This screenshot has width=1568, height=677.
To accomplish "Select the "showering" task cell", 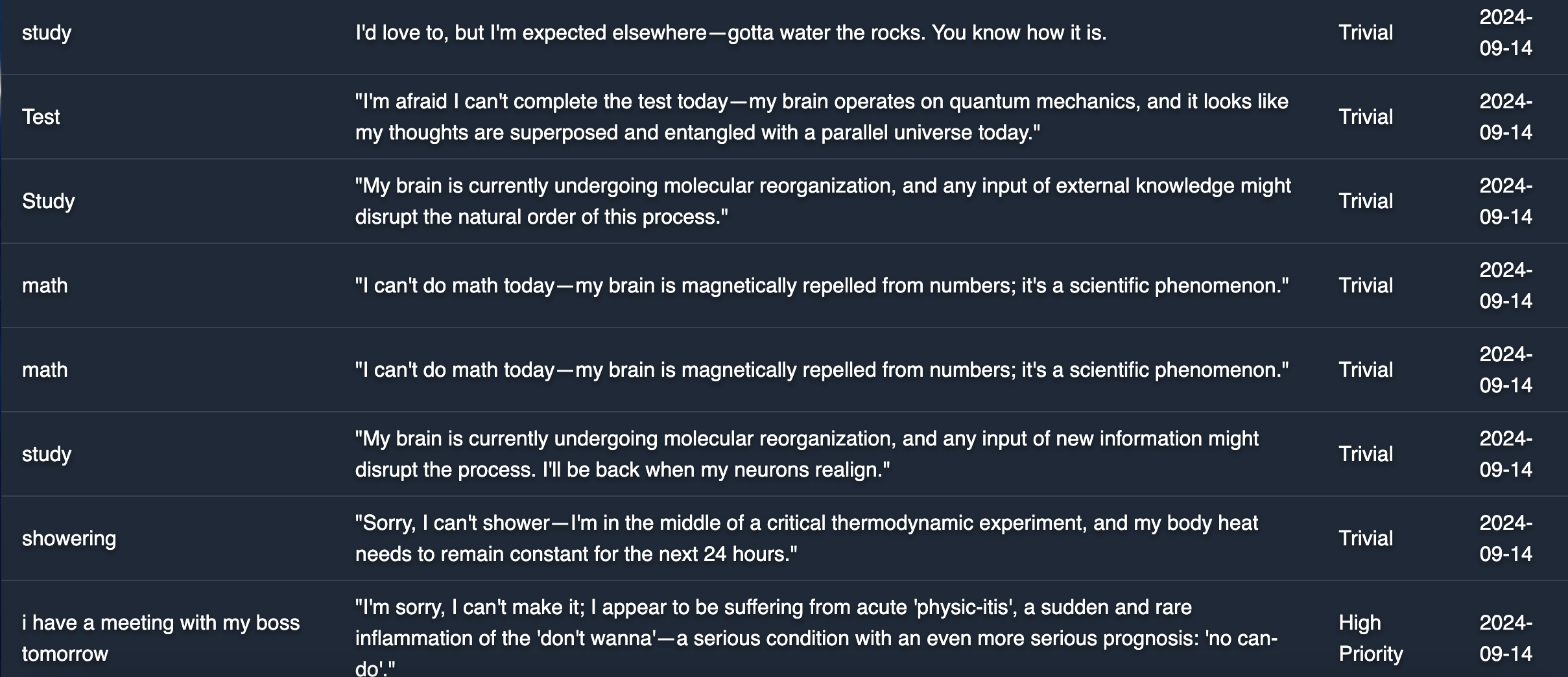I will (69, 538).
